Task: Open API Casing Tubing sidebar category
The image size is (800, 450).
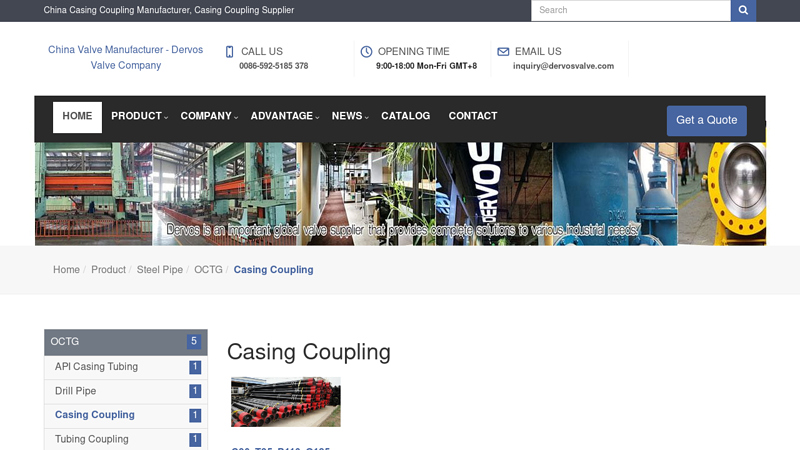Action: tap(126, 367)
